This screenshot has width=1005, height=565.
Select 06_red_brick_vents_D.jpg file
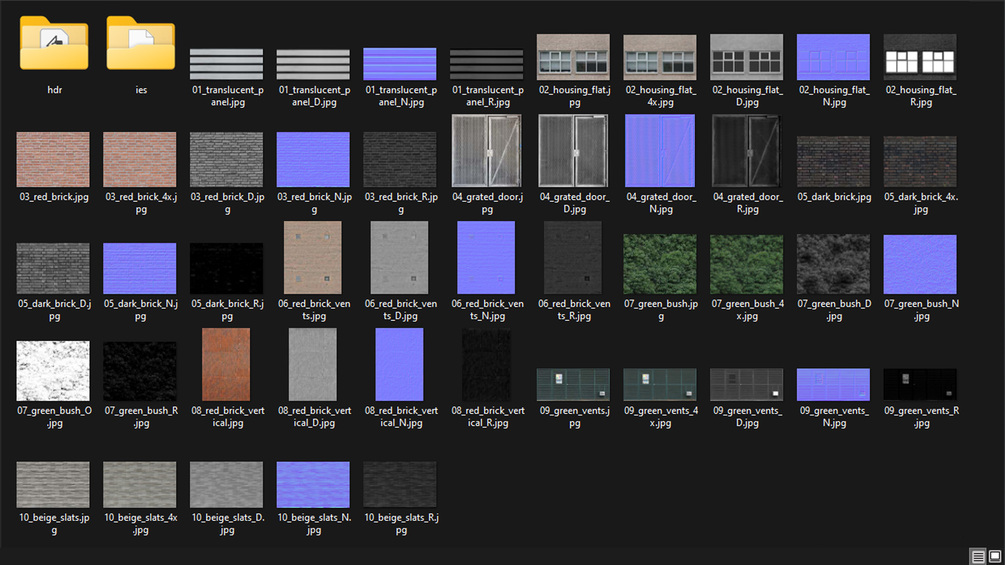click(x=399, y=258)
